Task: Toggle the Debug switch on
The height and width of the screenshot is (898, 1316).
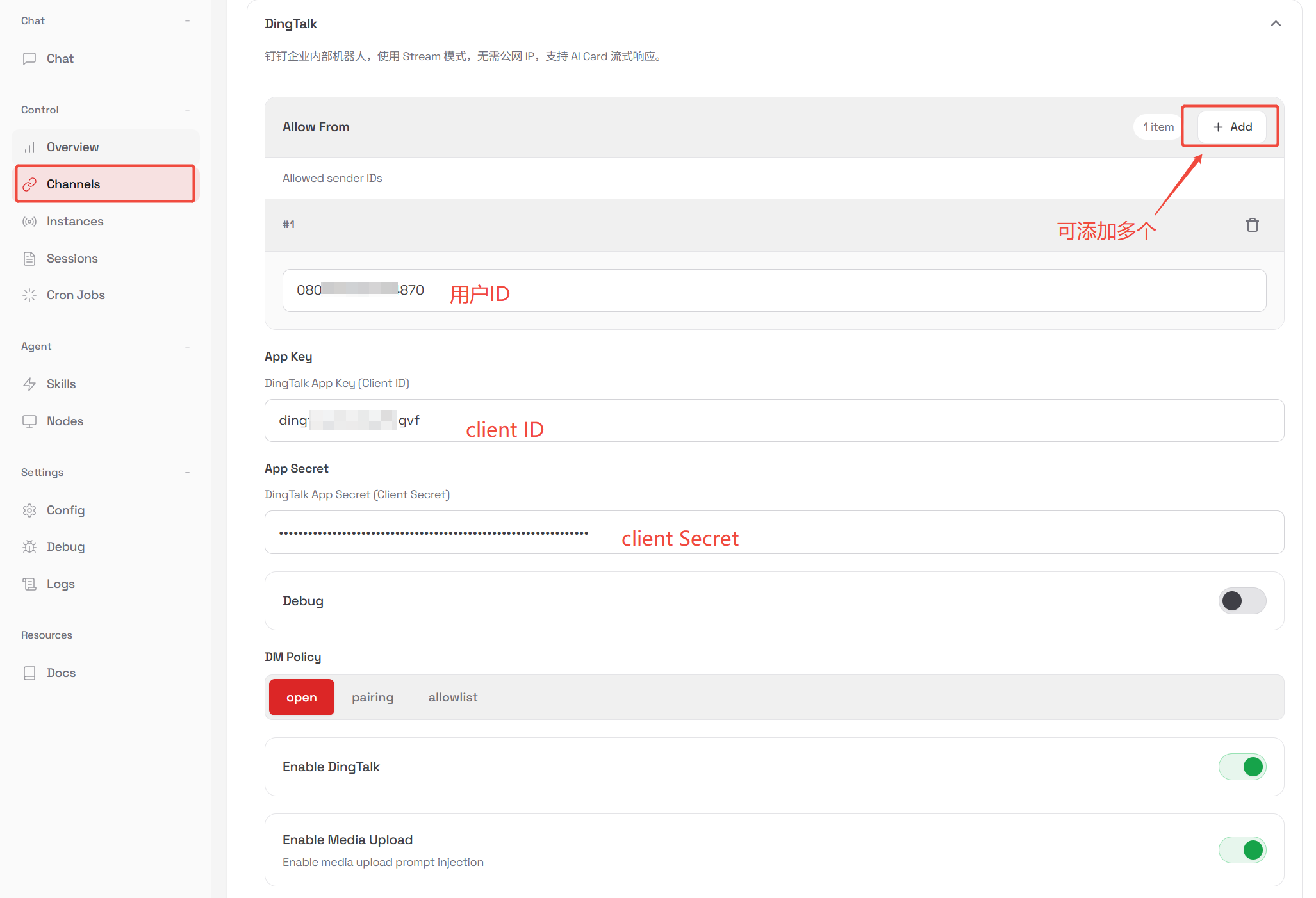Action: [1242, 601]
